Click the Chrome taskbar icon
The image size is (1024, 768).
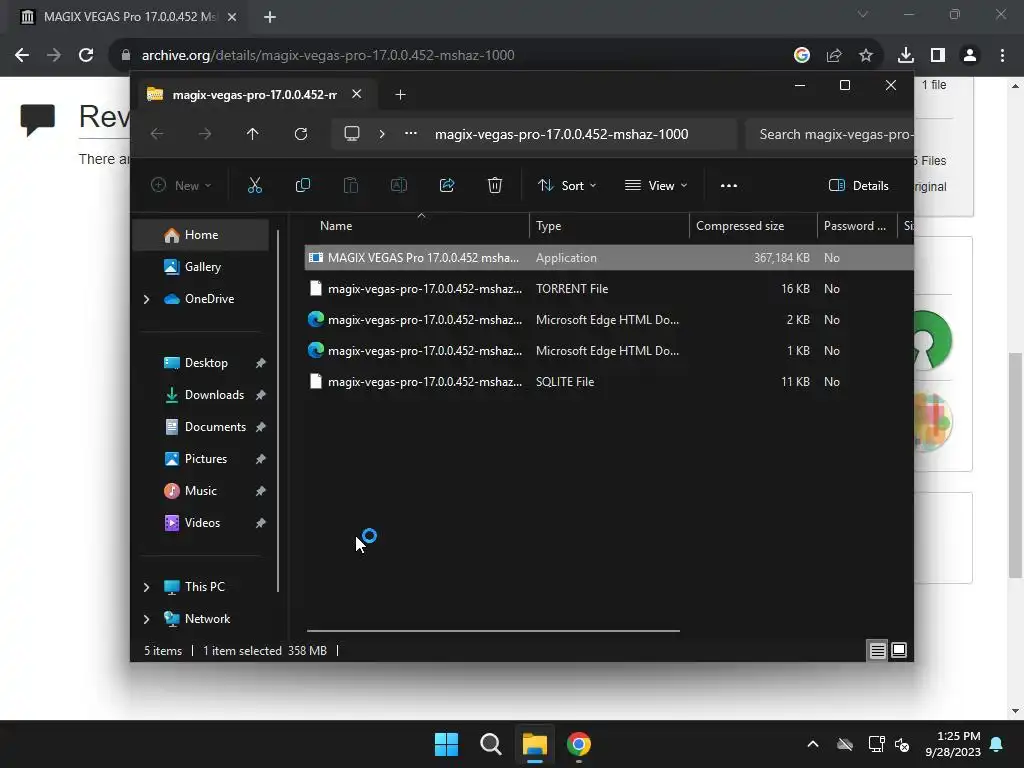579,744
